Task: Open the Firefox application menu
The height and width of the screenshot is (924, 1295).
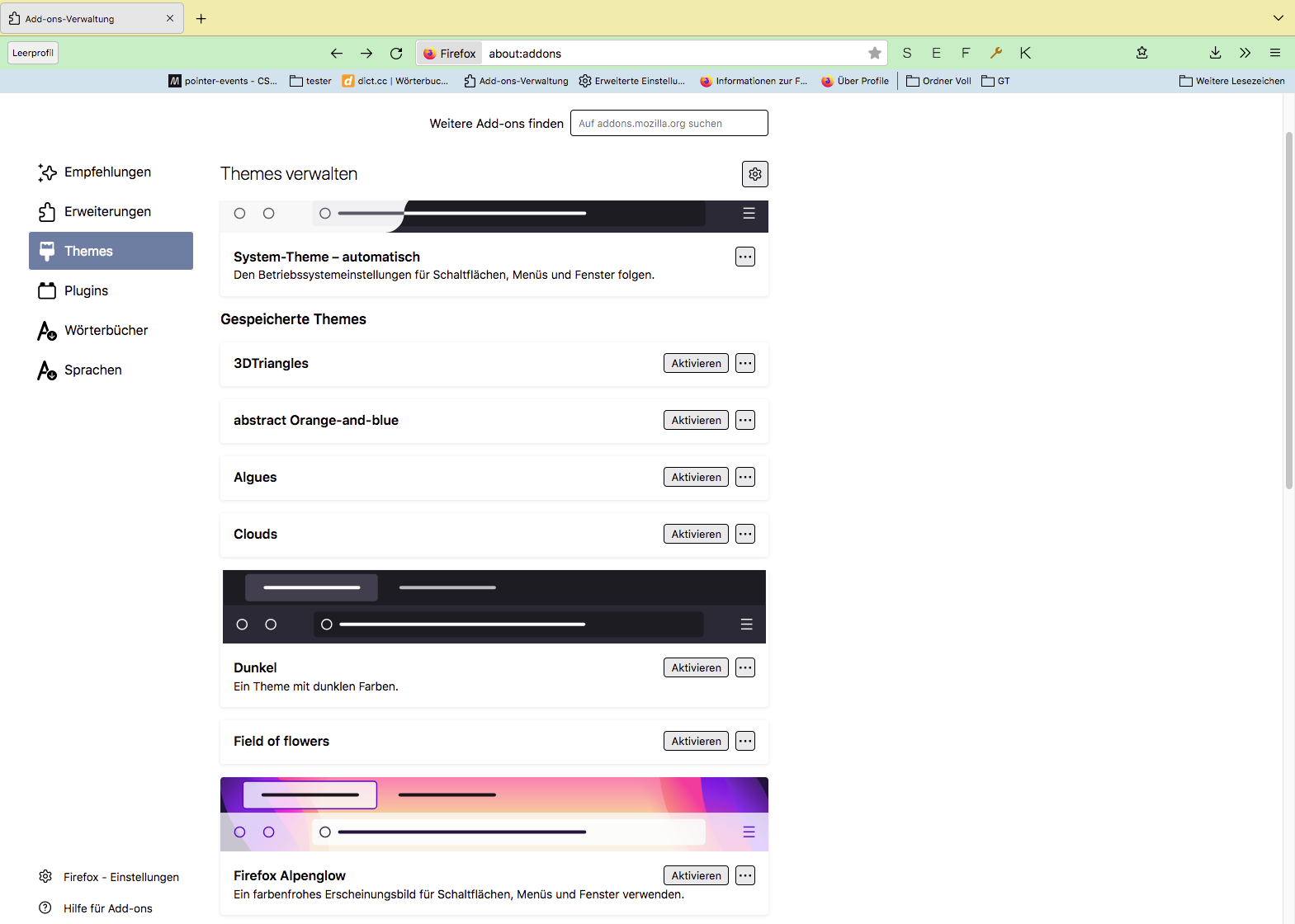Action: (x=1275, y=54)
